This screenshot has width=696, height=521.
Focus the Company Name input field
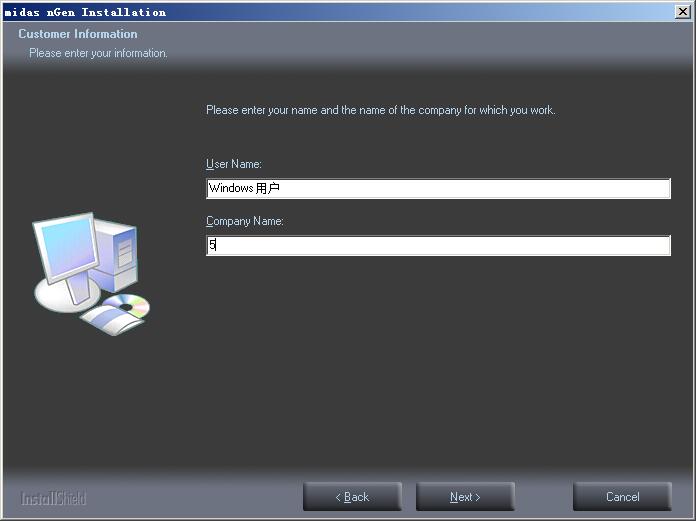[x=439, y=245]
